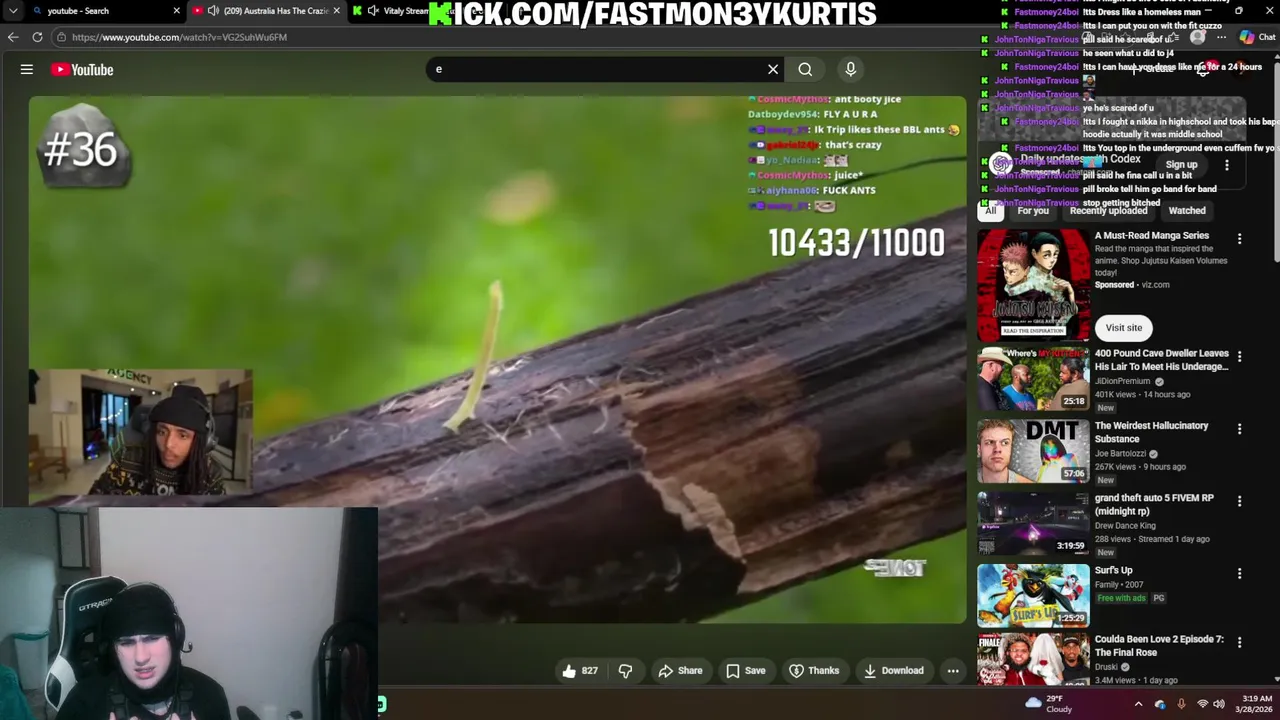The height and width of the screenshot is (720, 1280).
Task: Open the weather widget showing 29°F Cloudy
Action: [1049, 704]
